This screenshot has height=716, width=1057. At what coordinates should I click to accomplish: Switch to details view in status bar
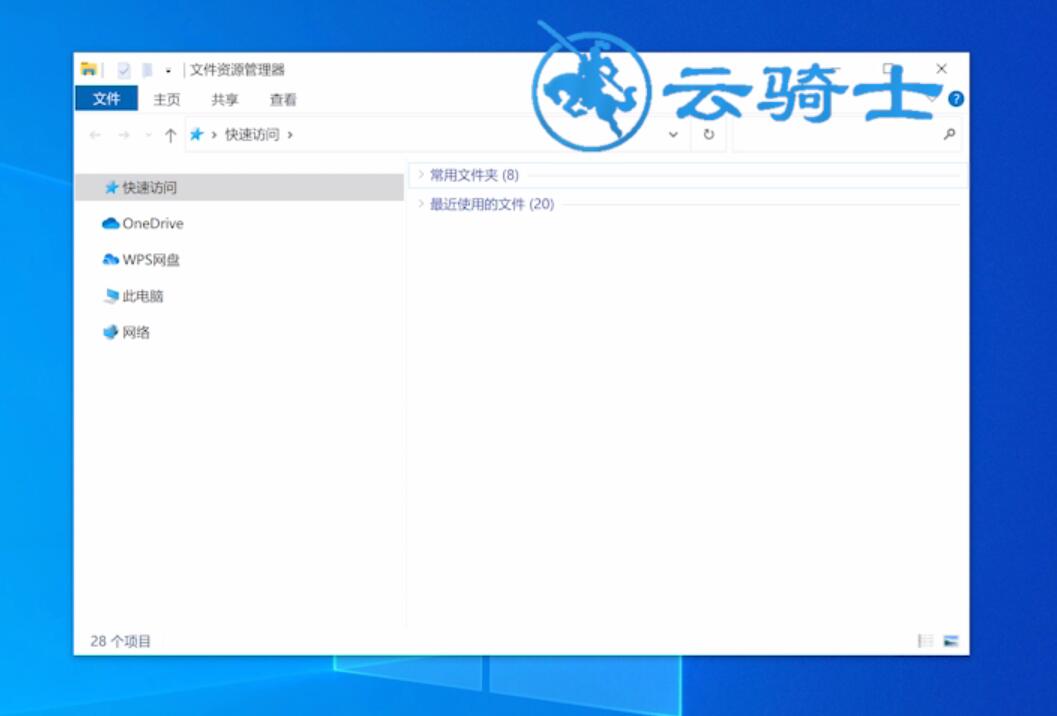(x=926, y=640)
